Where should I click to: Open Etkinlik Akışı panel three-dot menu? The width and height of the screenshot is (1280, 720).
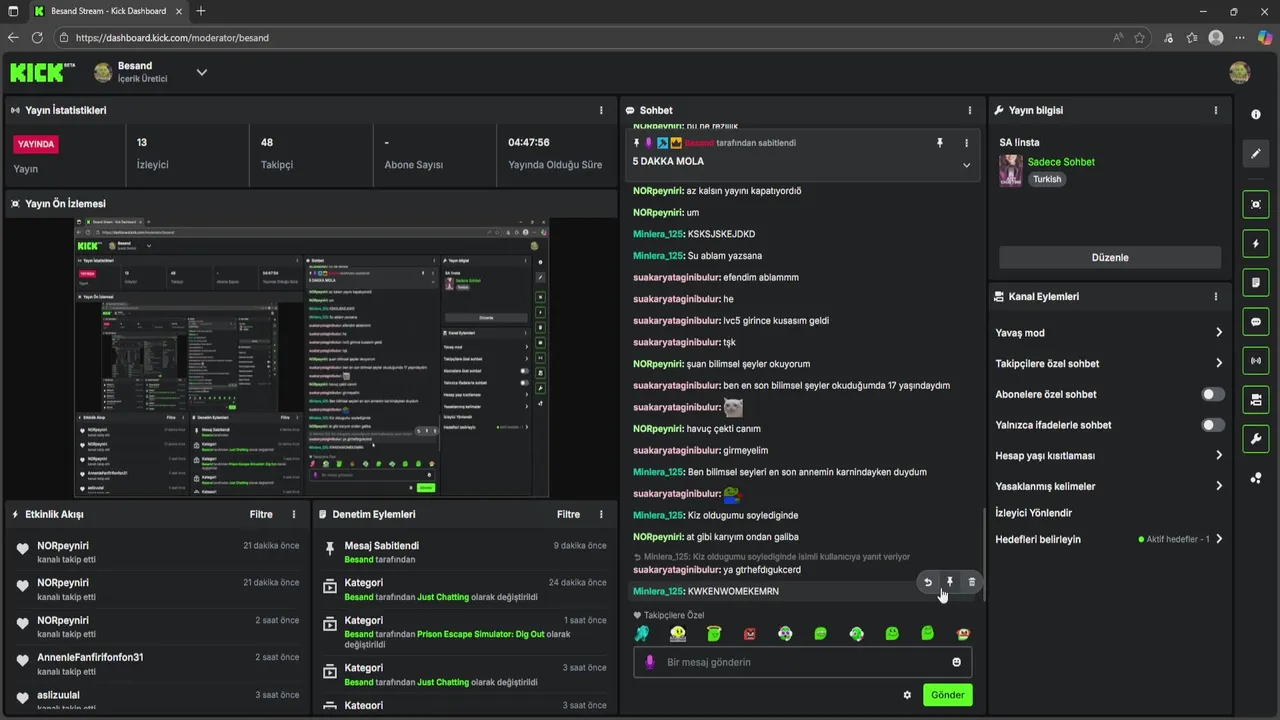coord(294,514)
